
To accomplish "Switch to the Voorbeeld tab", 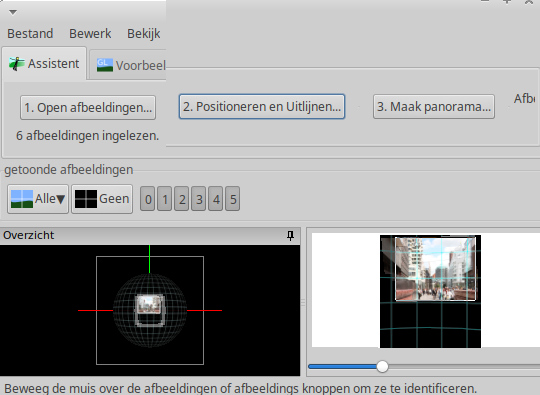I will (x=128, y=65).
